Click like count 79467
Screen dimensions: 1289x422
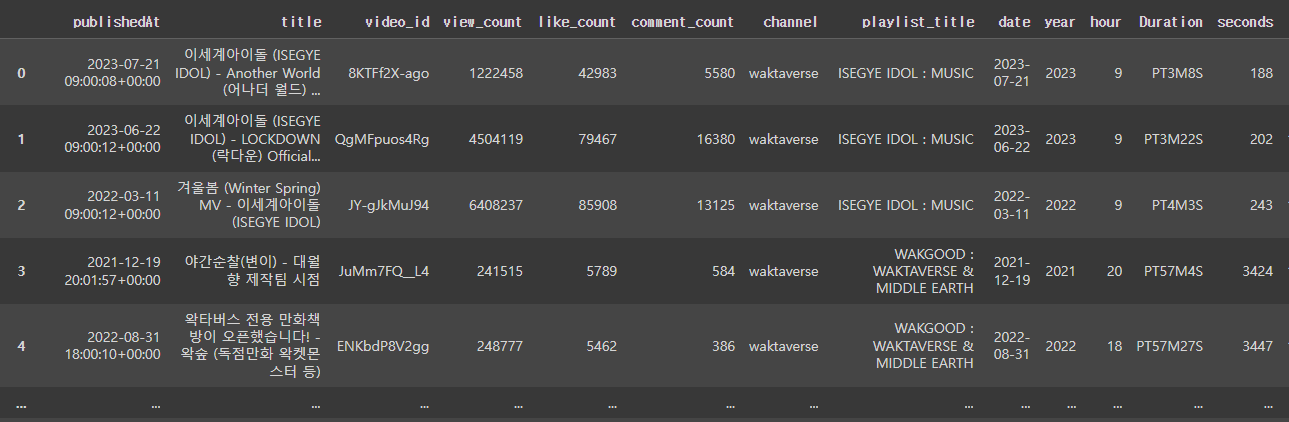[595, 139]
